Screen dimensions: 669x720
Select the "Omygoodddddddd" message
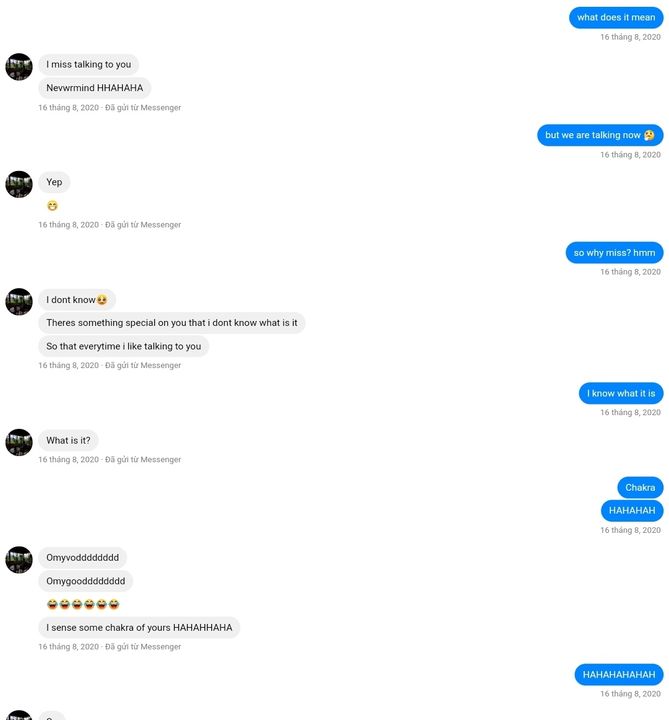[85, 581]
